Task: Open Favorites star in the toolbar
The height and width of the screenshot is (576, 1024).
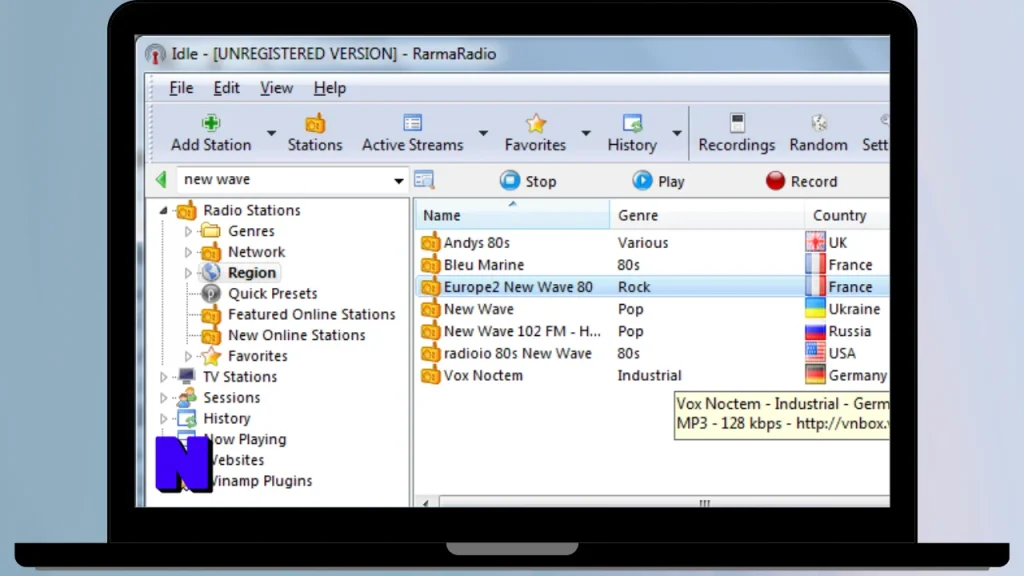Action: pyautogui.click(x=535, y=133)
